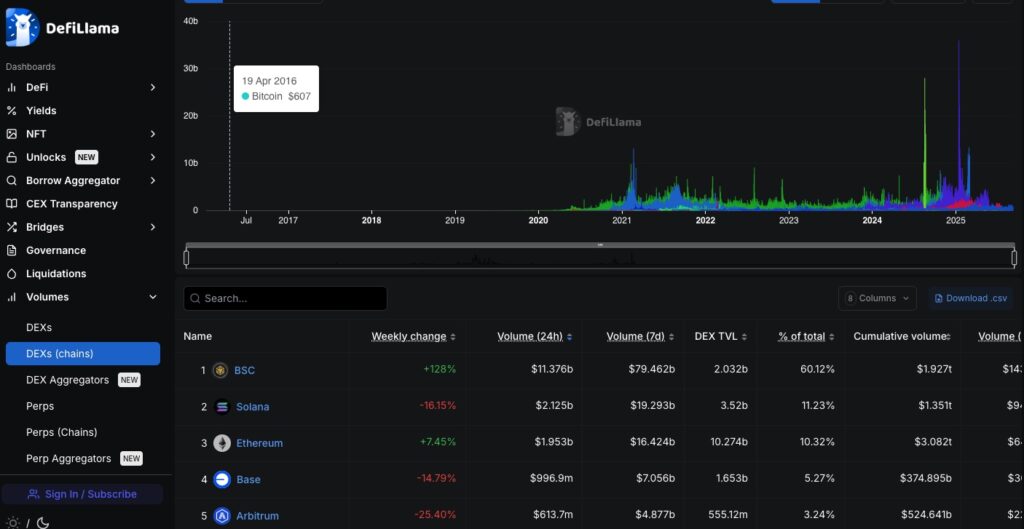The height and width of the screenshot is (529, 1024).
Task: Click the chart range top grip bar
Action: click(600, 245)
